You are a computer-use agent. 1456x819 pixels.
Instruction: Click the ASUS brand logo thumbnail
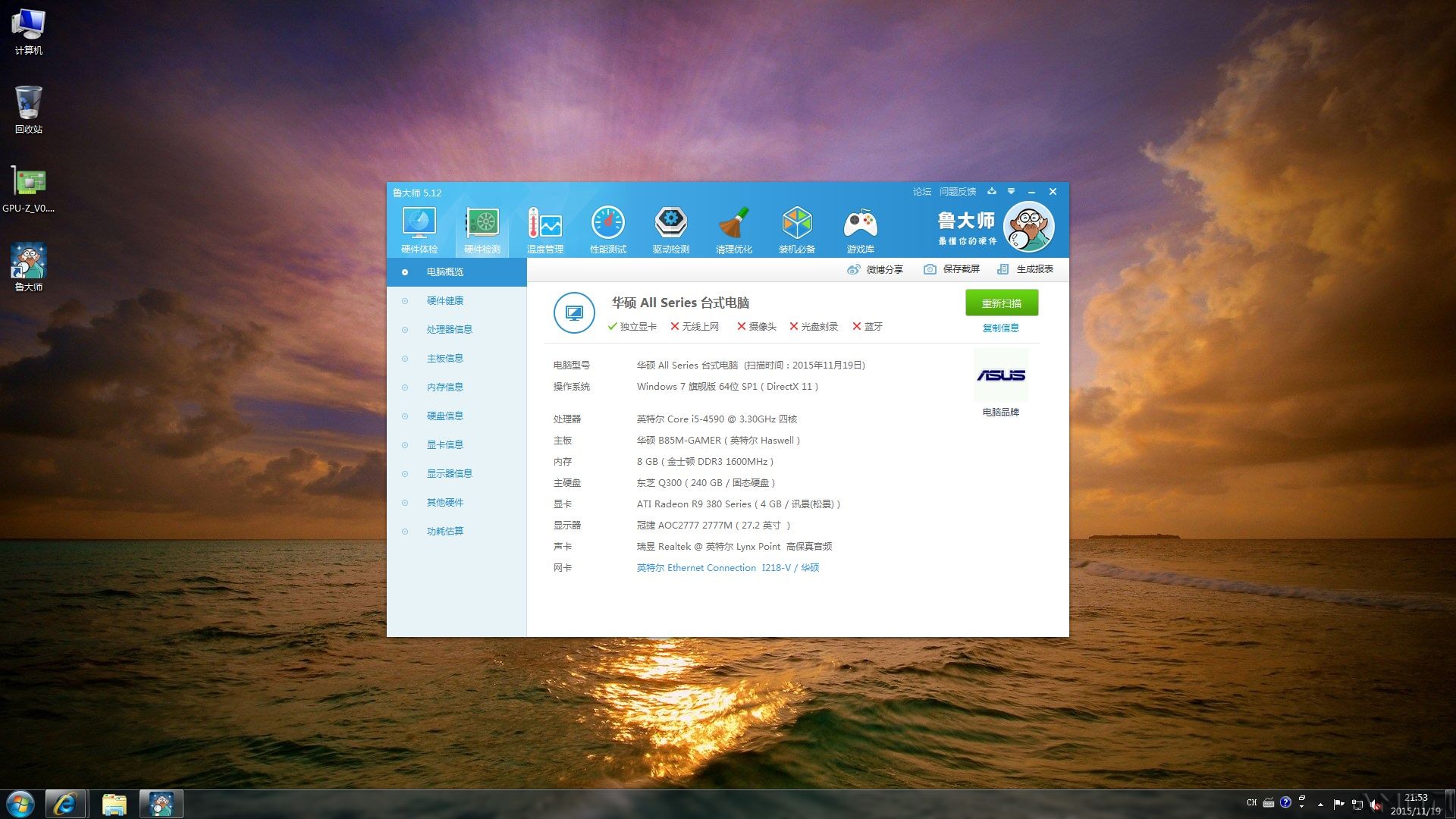[x=1001, y=375]
